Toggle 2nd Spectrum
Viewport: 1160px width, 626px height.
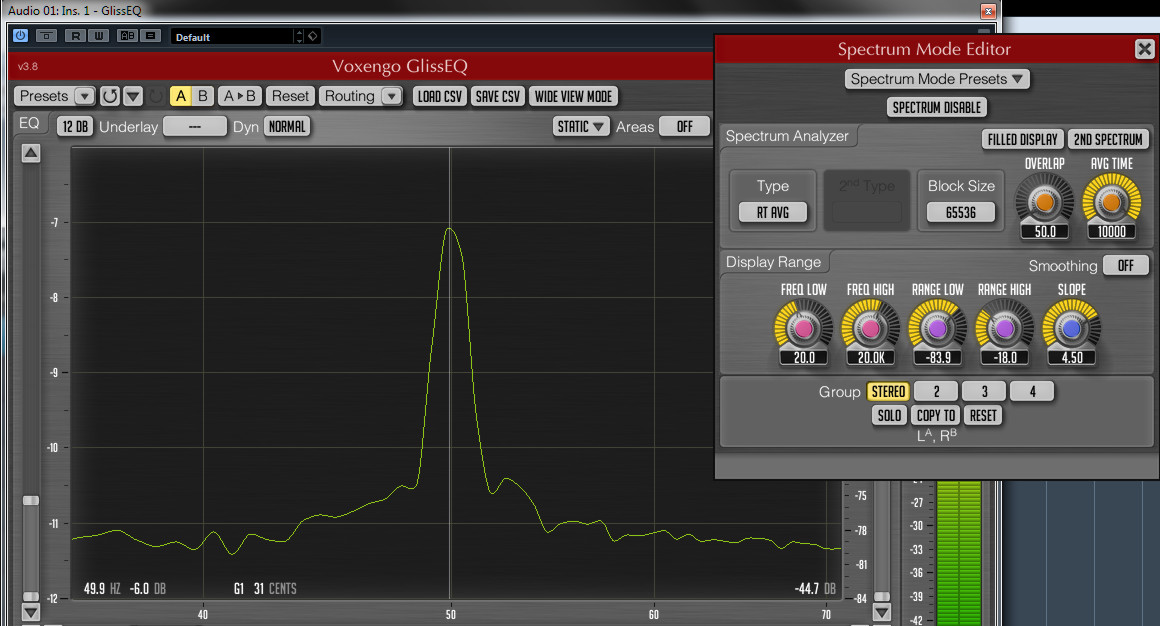tap(1108, 139)
